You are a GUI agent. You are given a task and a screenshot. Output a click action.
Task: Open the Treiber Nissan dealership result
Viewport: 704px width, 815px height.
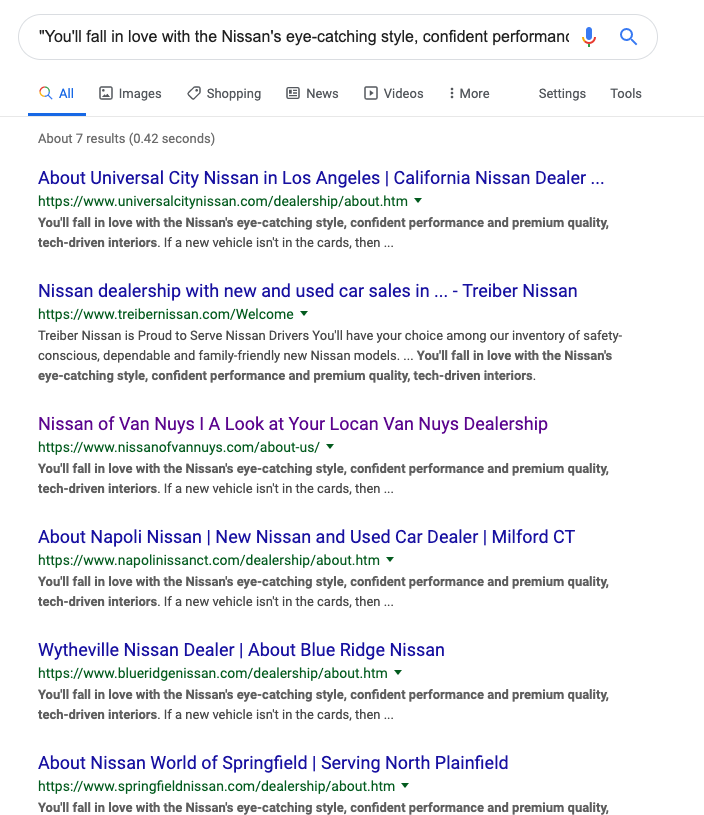click(x=307, y=291)
